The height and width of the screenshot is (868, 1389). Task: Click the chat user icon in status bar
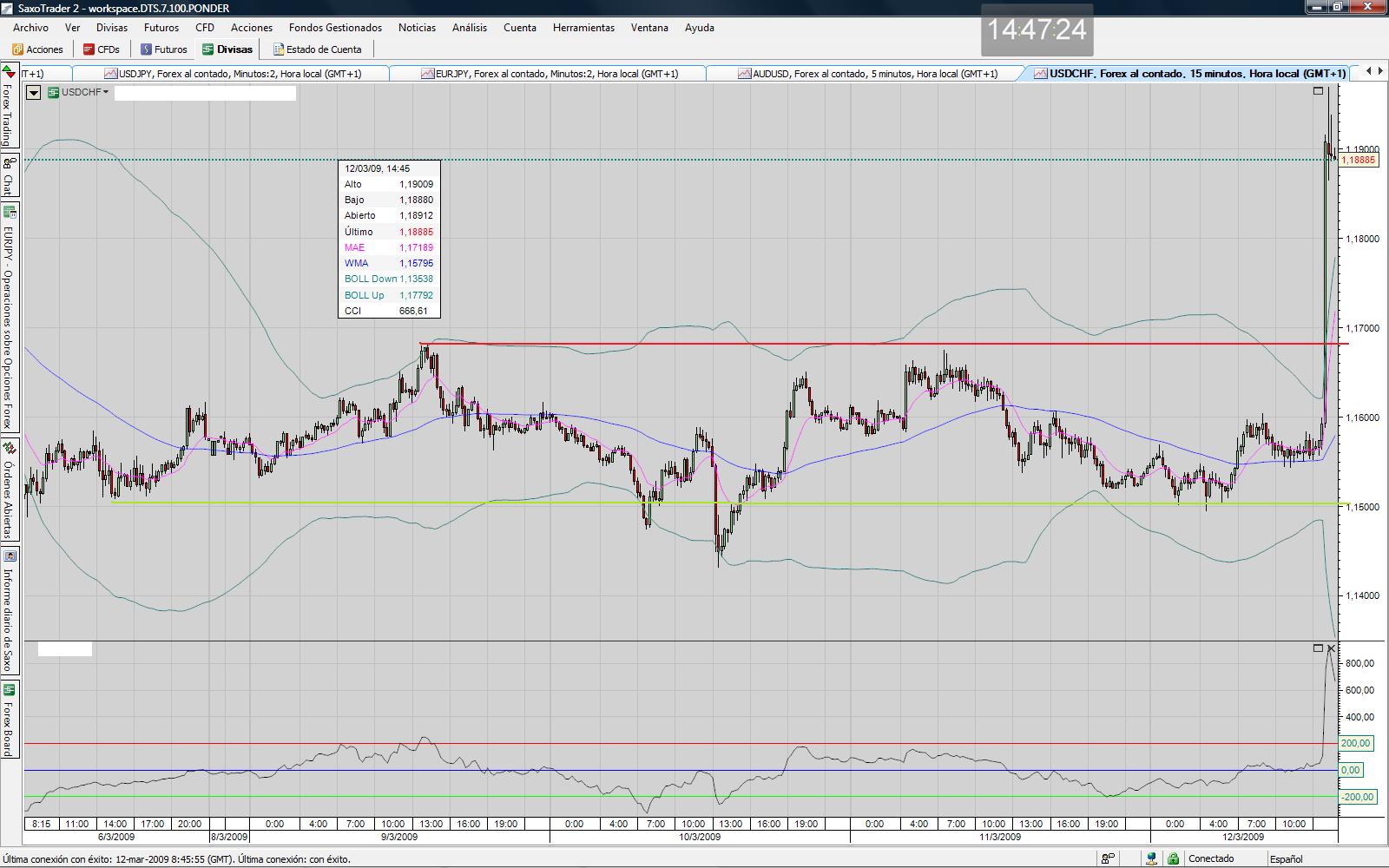coord(1109,858)
